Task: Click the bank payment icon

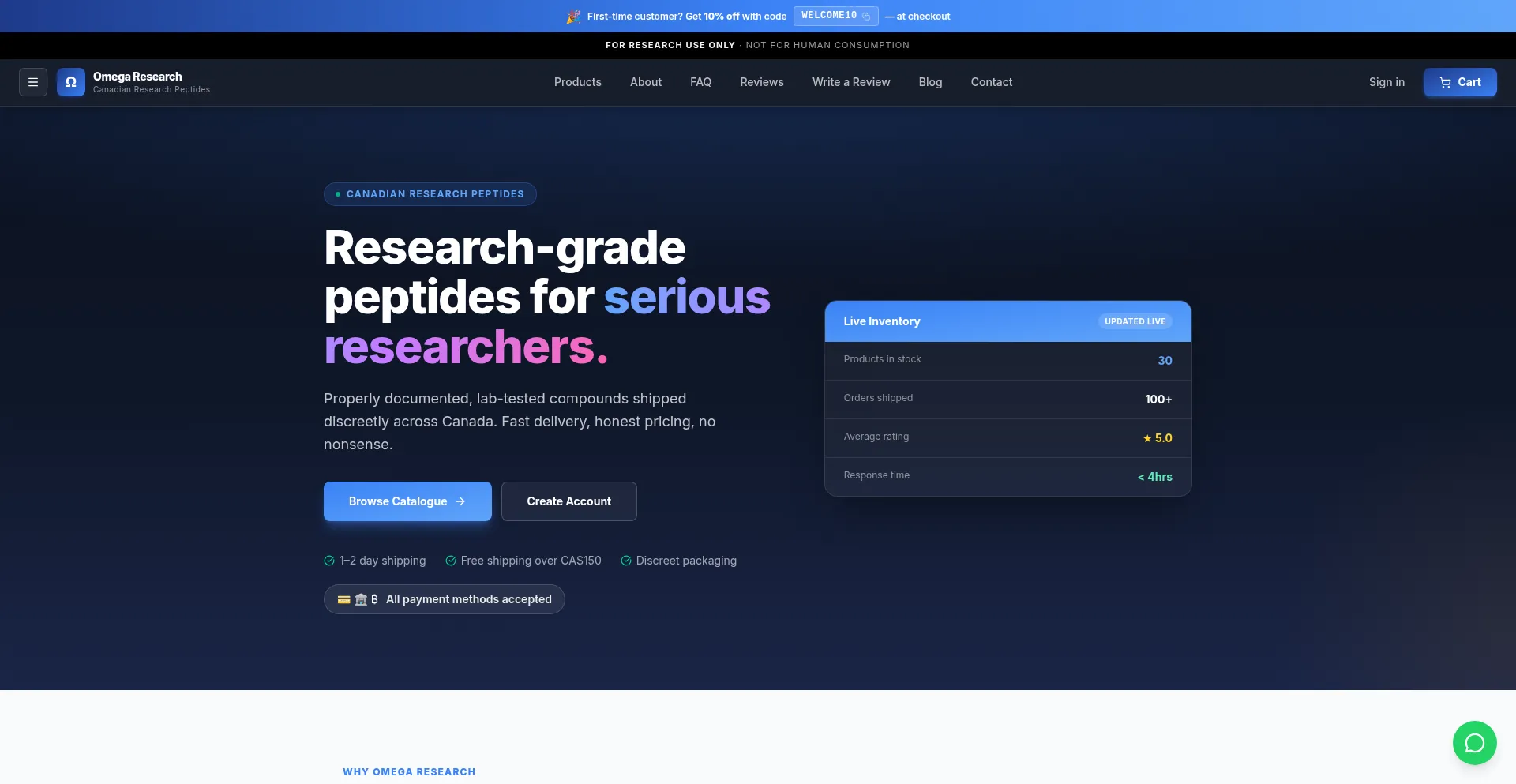Action: [x=361, y=599]
